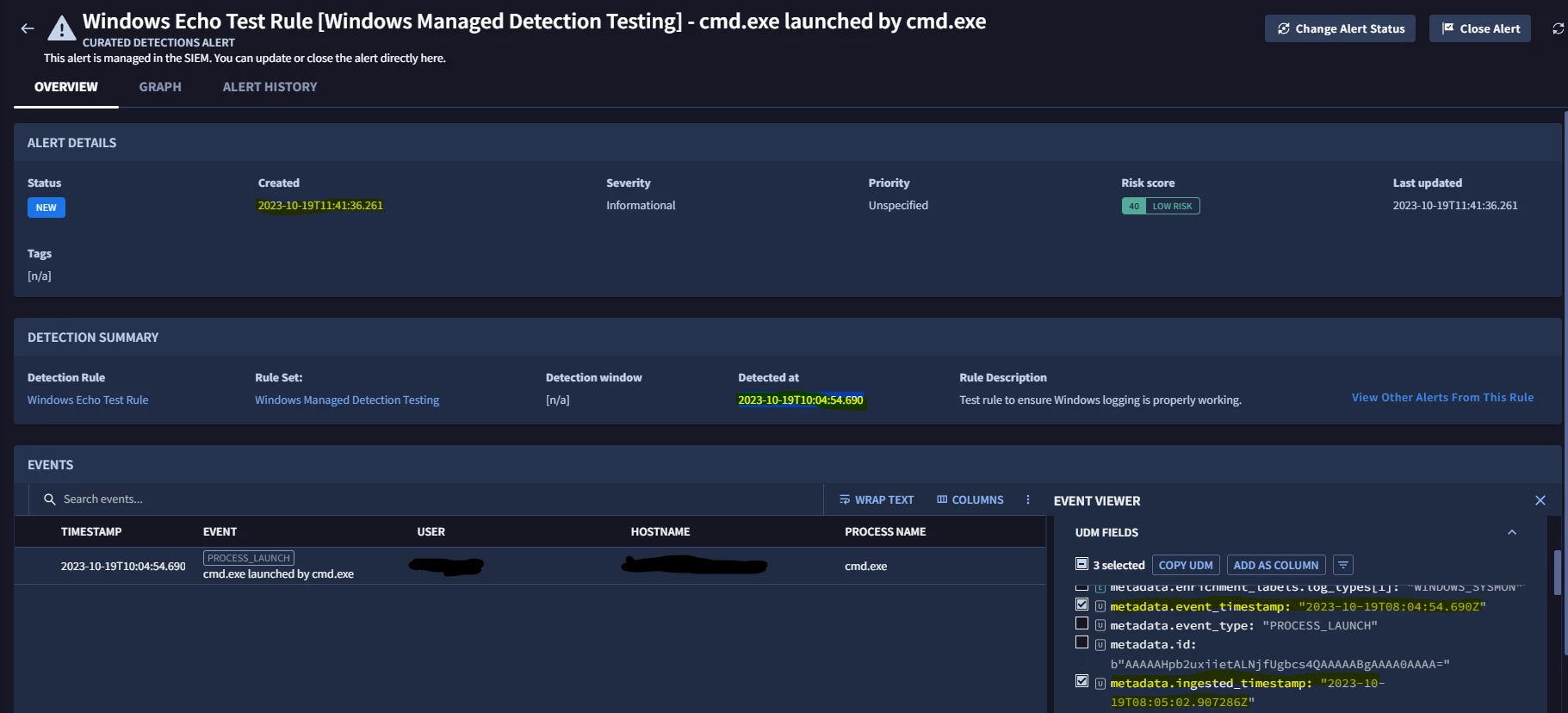Image resolution: width=1568 pixels, height=713 pixels.
Task: Click the NEW status badge
Action: pyautogui.click(x=46, y=208)
